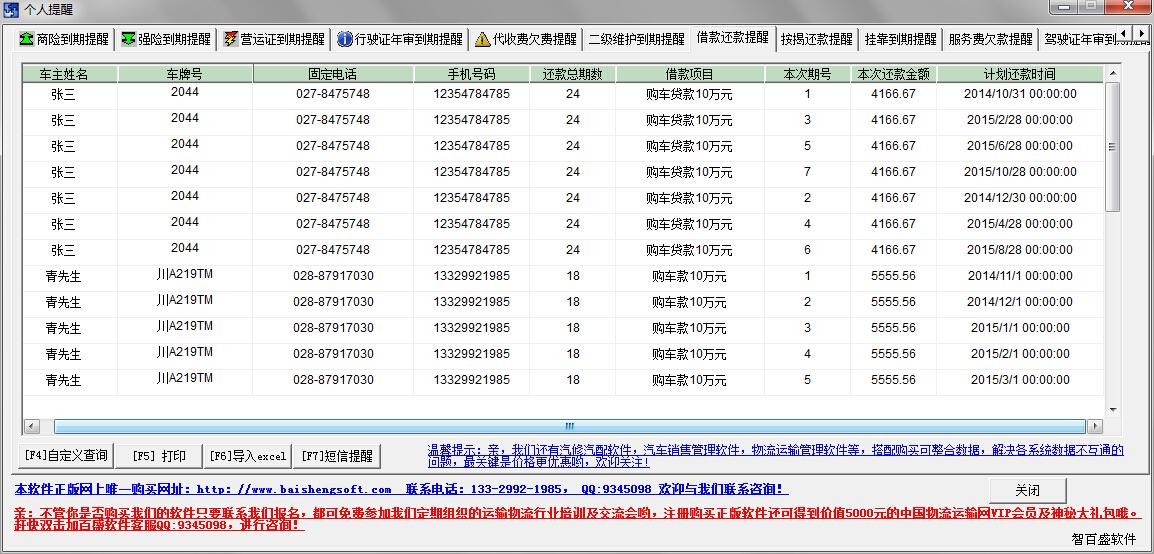Click 12354784785 in the 2015/4/28 row
Viewport: 1154px width, 554px height.
tap(471, 224)
